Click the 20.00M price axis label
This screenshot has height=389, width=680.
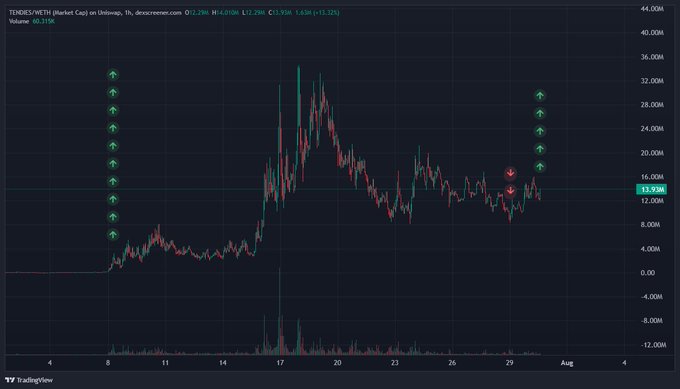(652, 153)
